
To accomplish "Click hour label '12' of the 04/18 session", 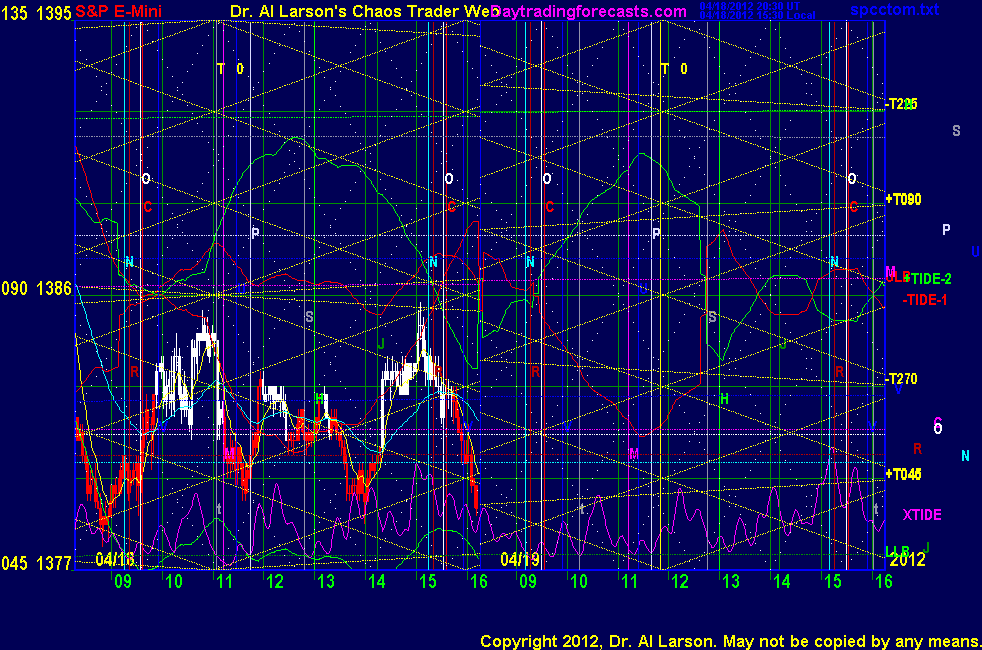I will coord(276,582).
